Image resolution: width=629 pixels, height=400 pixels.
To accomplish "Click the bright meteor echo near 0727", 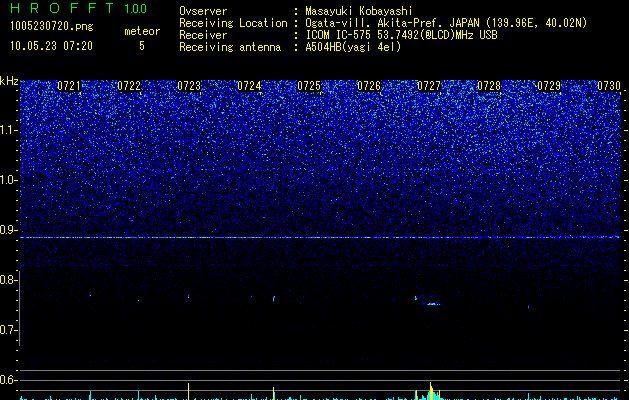I will 431,304.
